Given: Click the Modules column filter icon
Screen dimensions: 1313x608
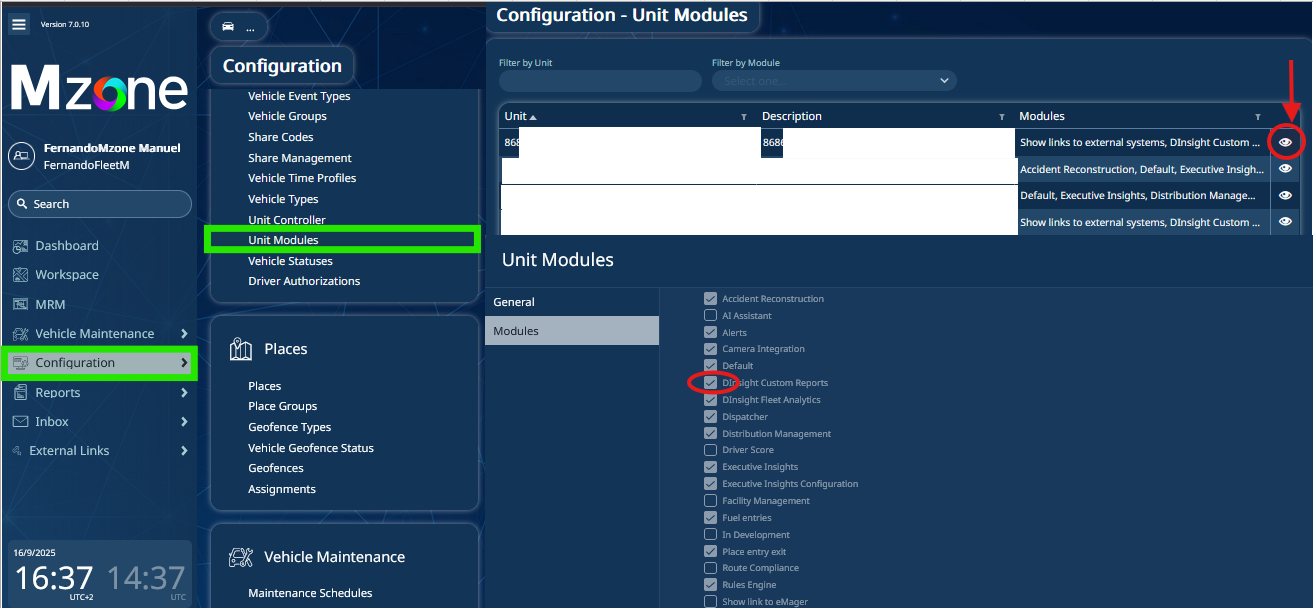Looking at the screenshot, I should [x=1257, y=117].
